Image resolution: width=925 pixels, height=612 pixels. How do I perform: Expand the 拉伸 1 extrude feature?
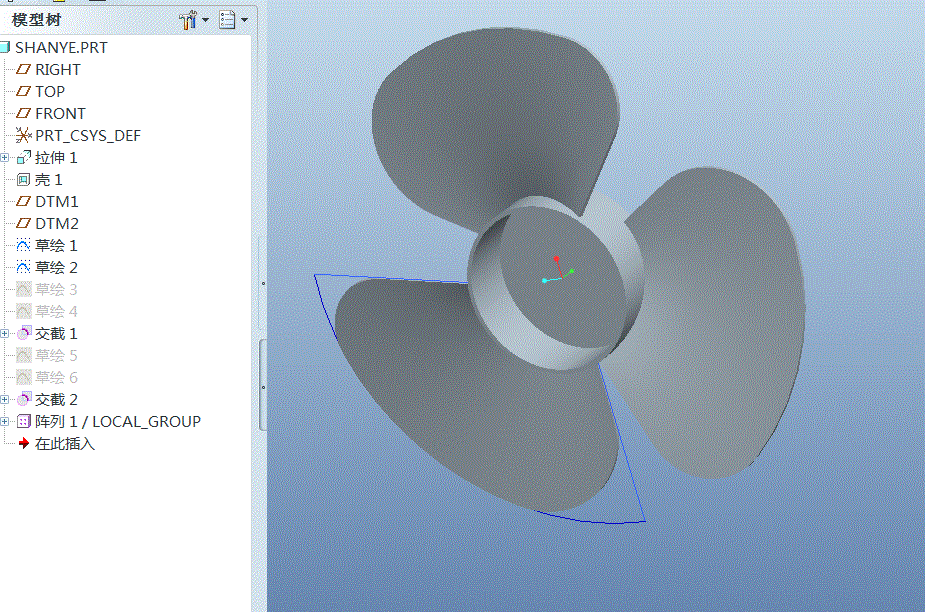[x=5, y=158]
